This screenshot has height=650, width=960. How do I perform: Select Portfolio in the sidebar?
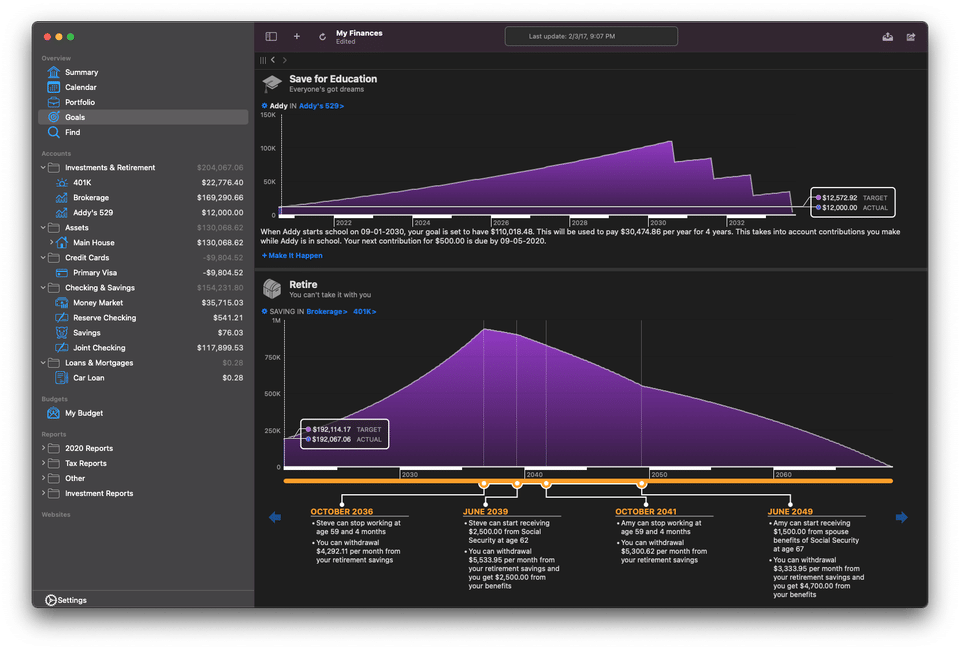80,102
